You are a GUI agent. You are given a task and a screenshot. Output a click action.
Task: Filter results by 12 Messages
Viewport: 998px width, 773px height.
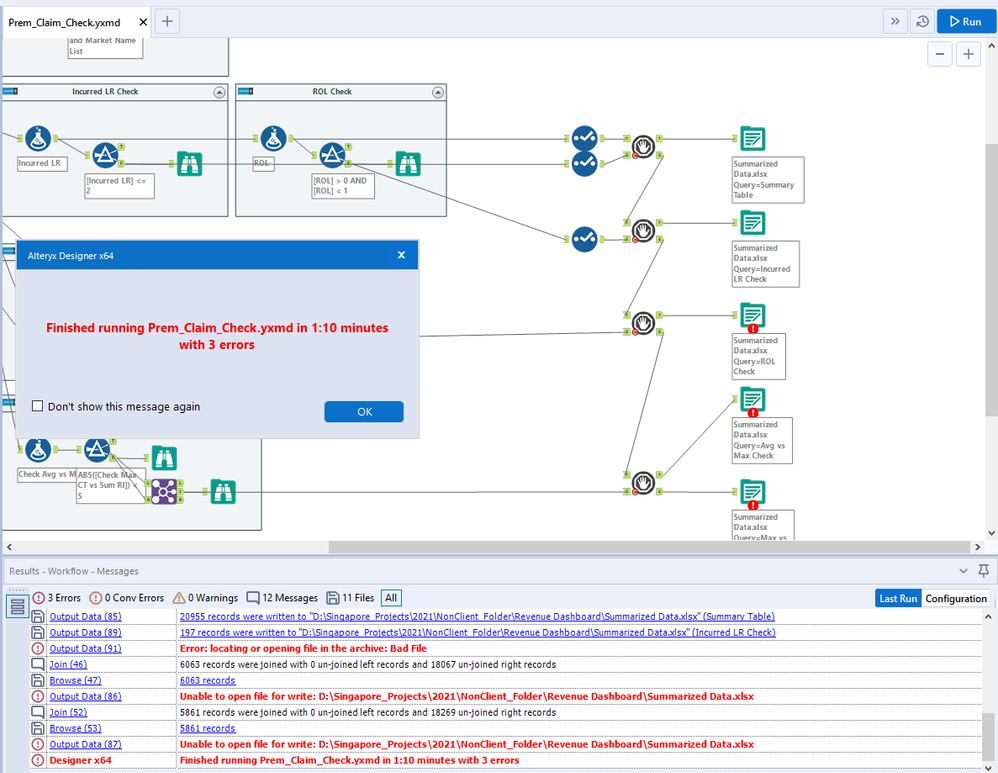(283, 598)
